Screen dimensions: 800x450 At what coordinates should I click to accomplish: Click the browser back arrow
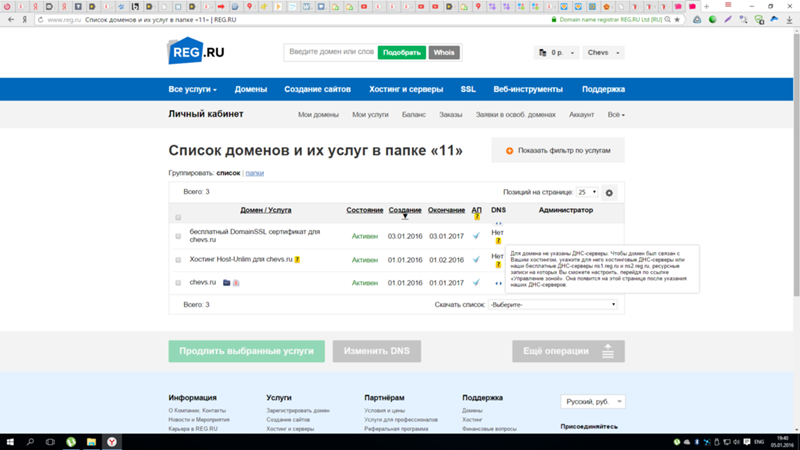[11, 19]
